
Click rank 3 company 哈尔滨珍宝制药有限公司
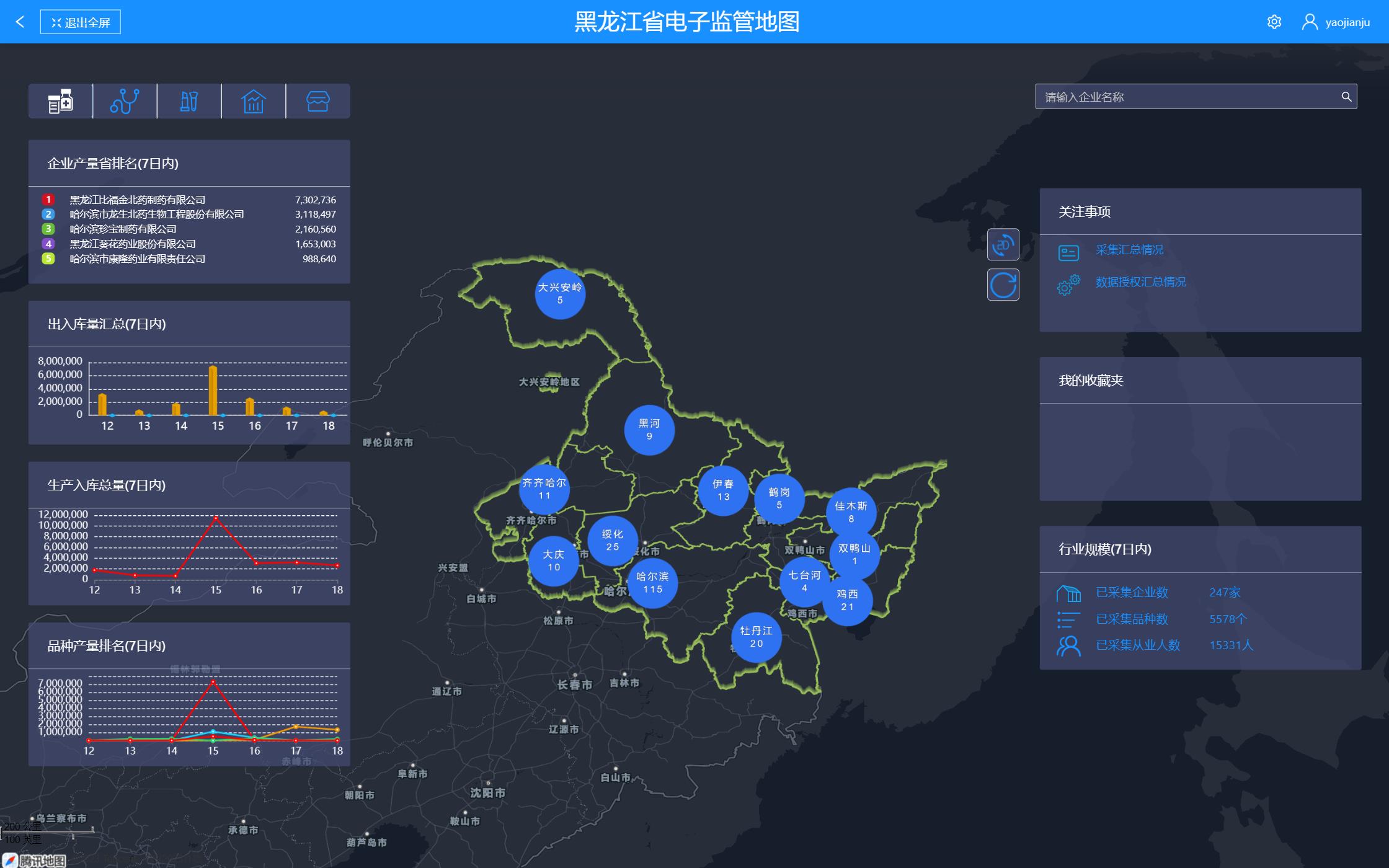pos(123,229)
